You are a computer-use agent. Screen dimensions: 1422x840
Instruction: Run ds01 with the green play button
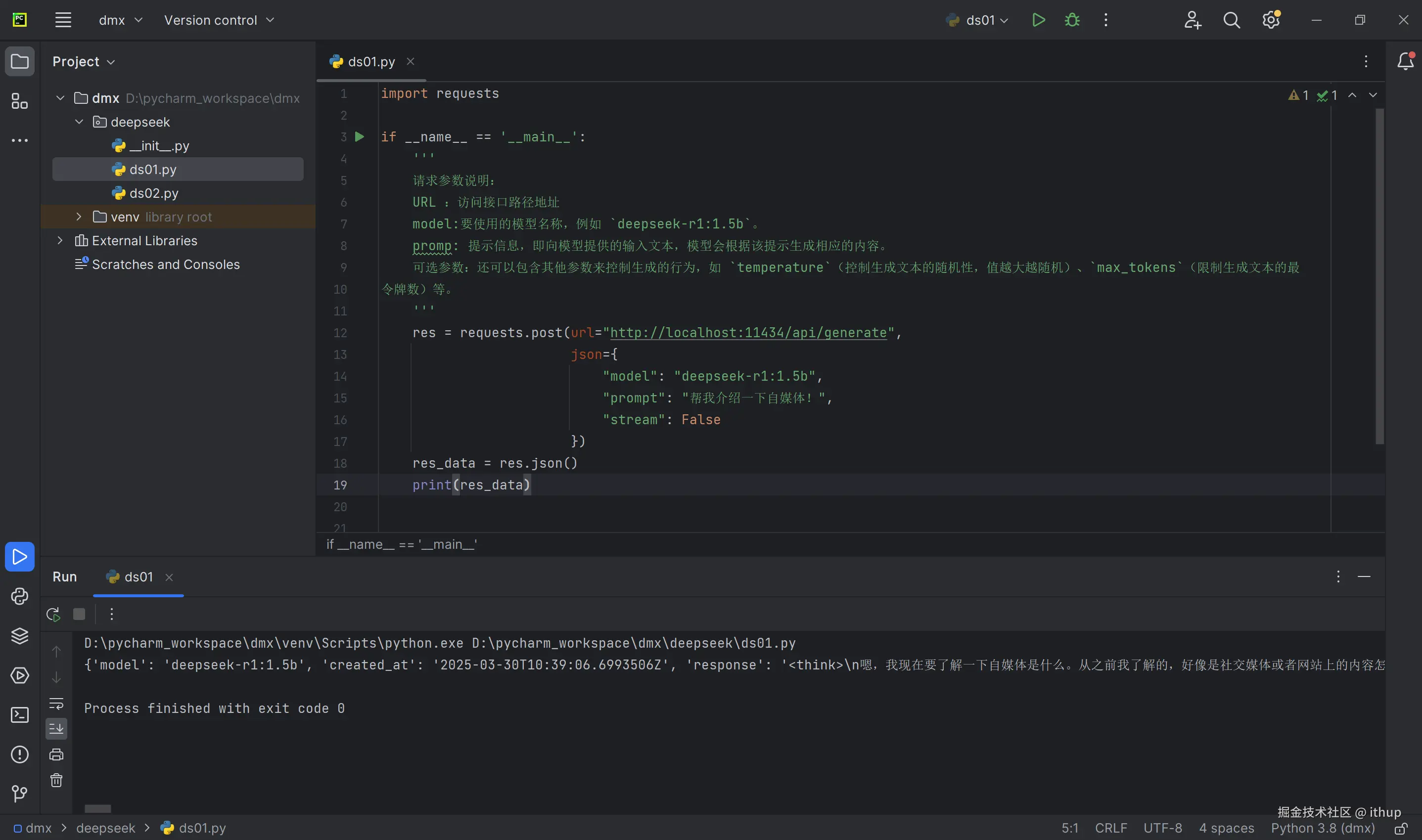[1038, 20]
